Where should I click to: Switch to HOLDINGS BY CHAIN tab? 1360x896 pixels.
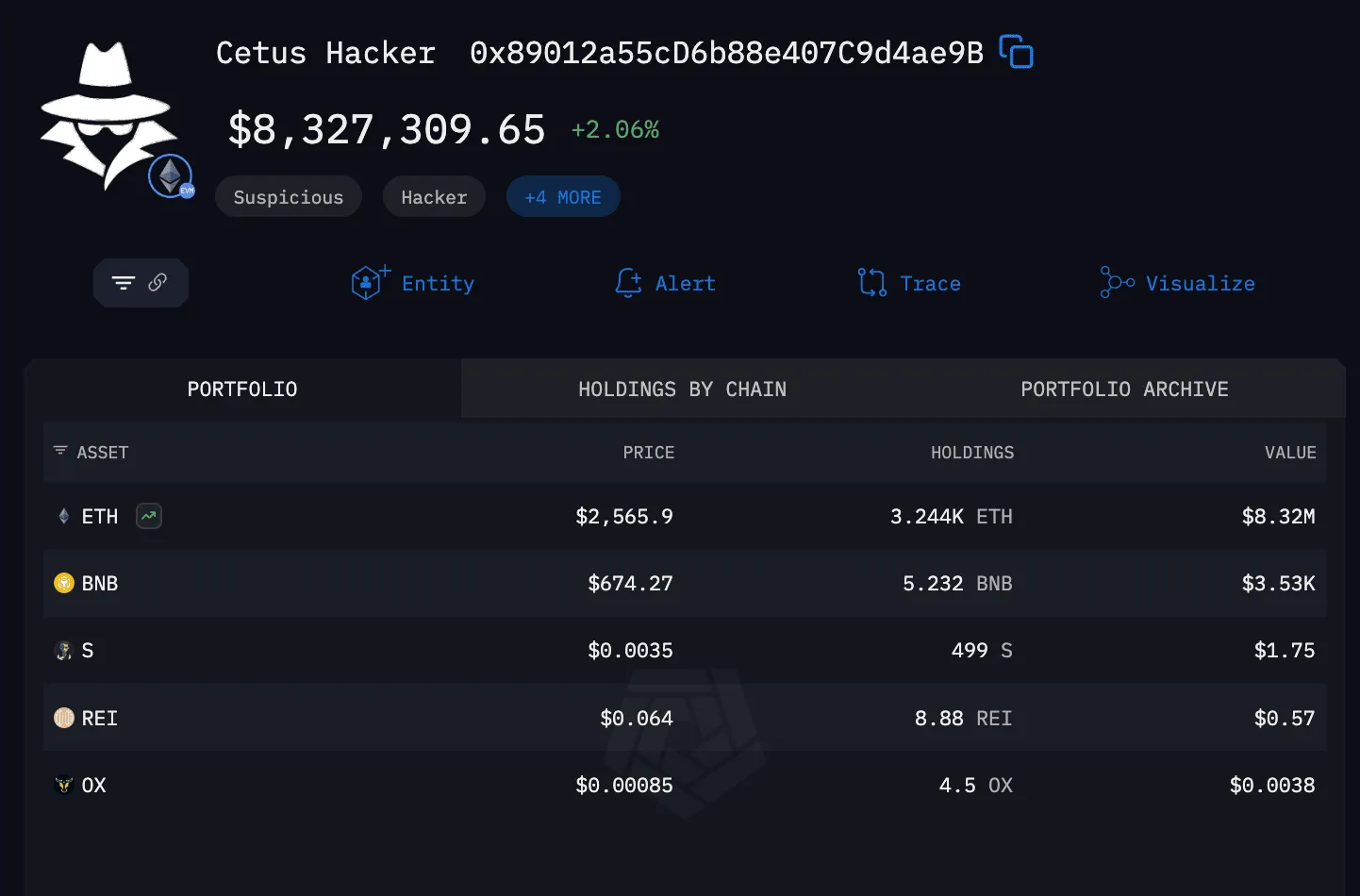(682, 389)
